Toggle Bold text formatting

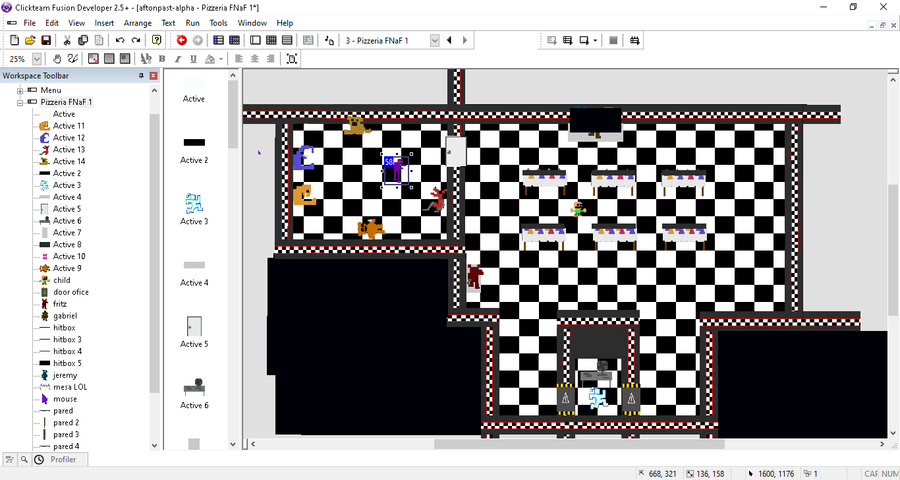pyautogui.click(x=162, y=59)
